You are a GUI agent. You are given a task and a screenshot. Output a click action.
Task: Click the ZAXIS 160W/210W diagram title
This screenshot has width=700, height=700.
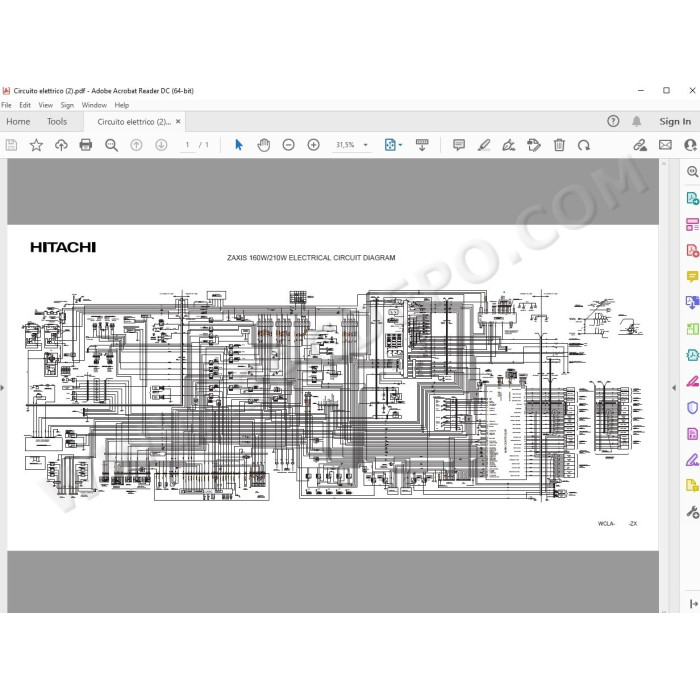coord(311,258)
